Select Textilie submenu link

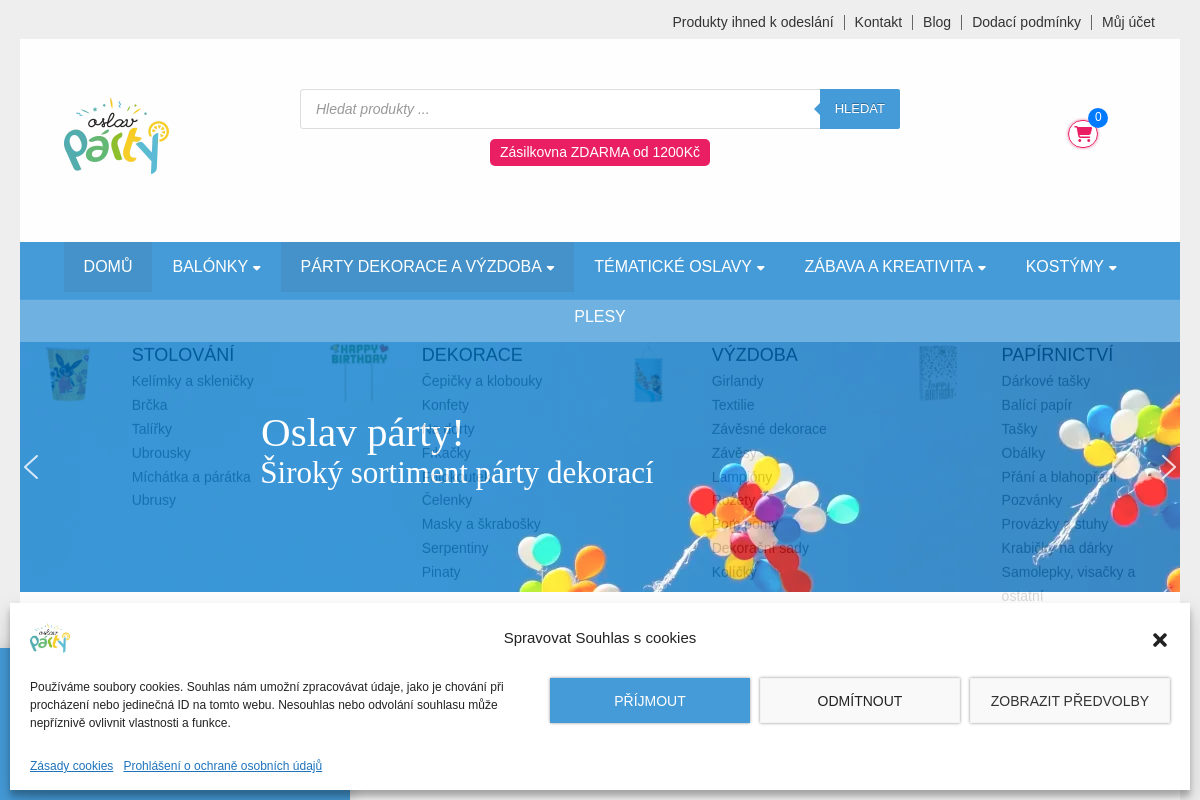(733, 405)
